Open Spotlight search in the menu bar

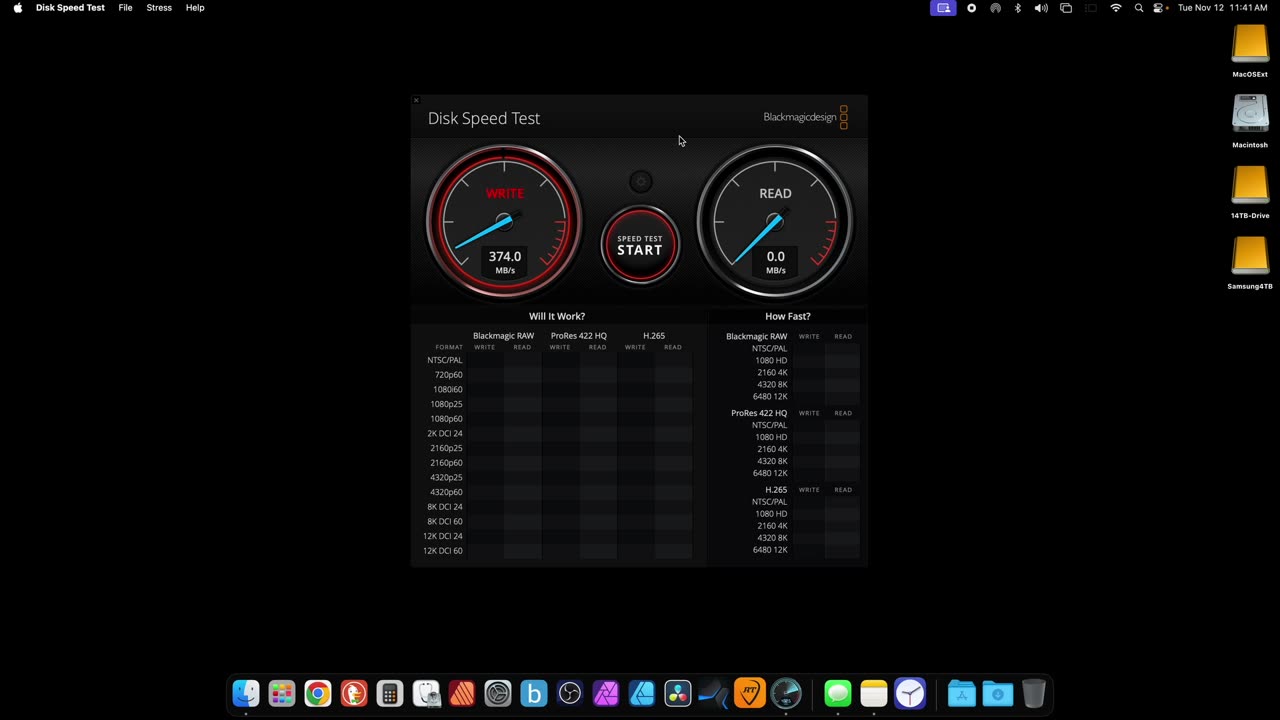[x=1139, y=7]
